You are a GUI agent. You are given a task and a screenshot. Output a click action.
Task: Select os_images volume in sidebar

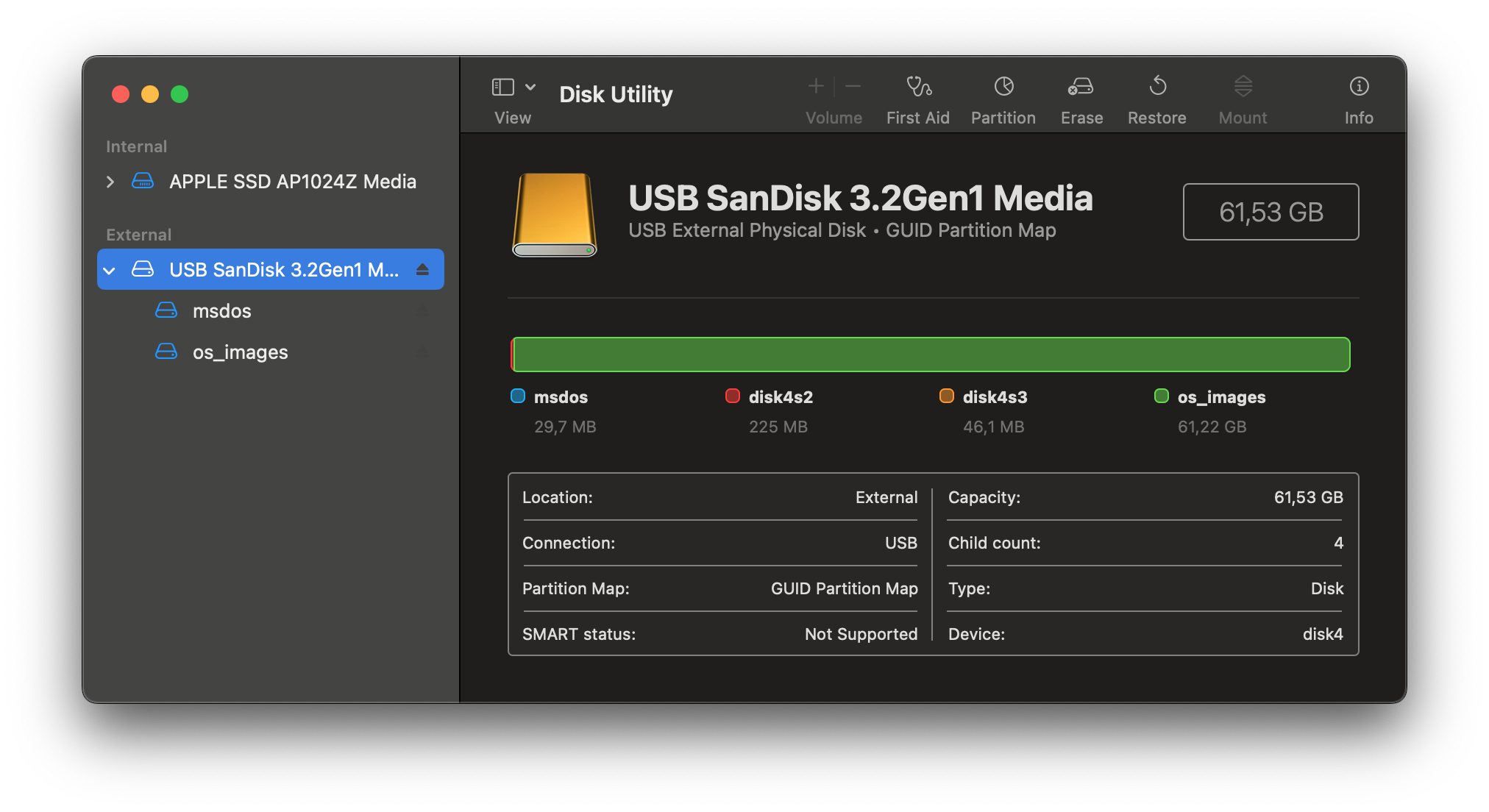(271, 352)
